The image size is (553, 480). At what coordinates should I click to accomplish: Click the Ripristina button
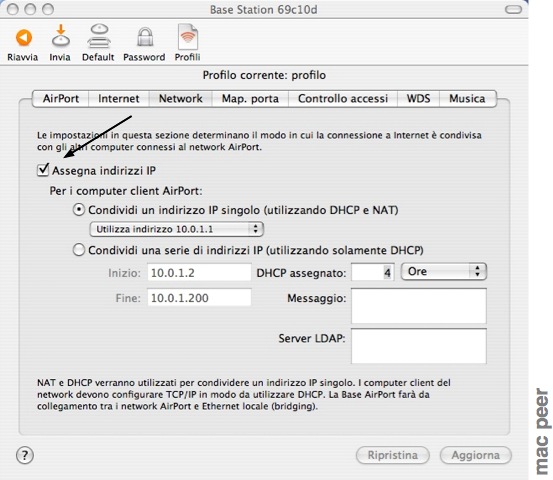393,455
